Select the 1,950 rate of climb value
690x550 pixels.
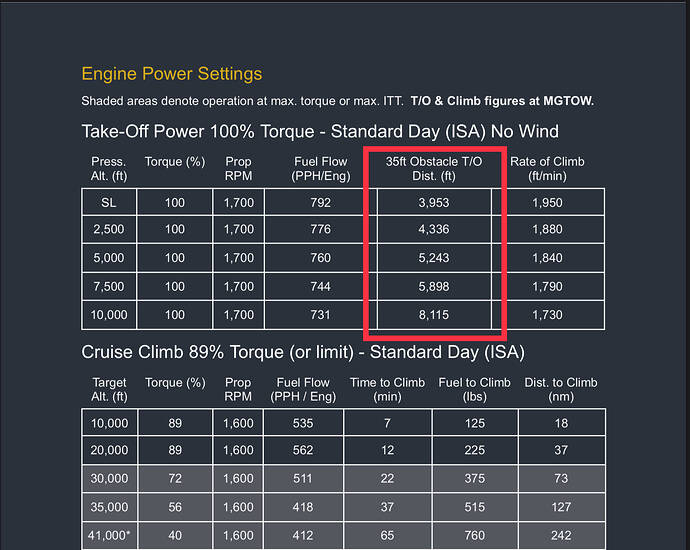coord(547,203)
